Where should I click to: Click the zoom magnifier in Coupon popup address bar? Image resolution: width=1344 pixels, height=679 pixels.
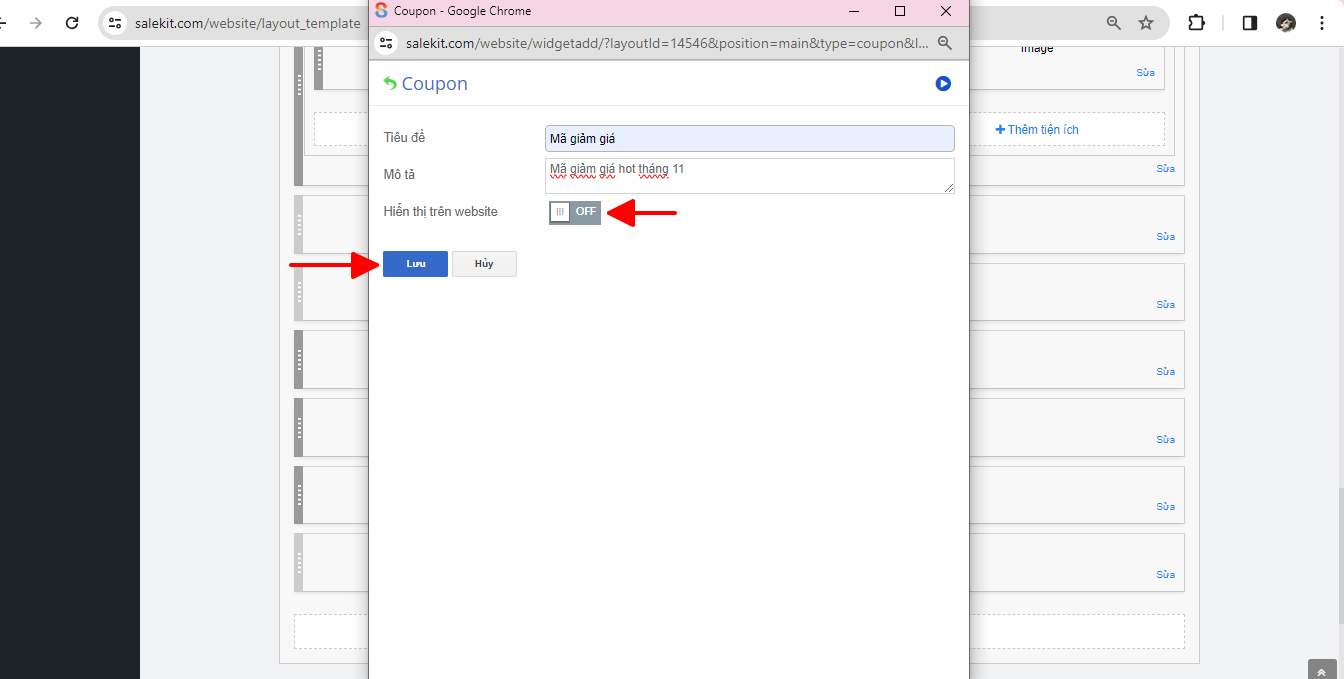[x=944, y=43]
